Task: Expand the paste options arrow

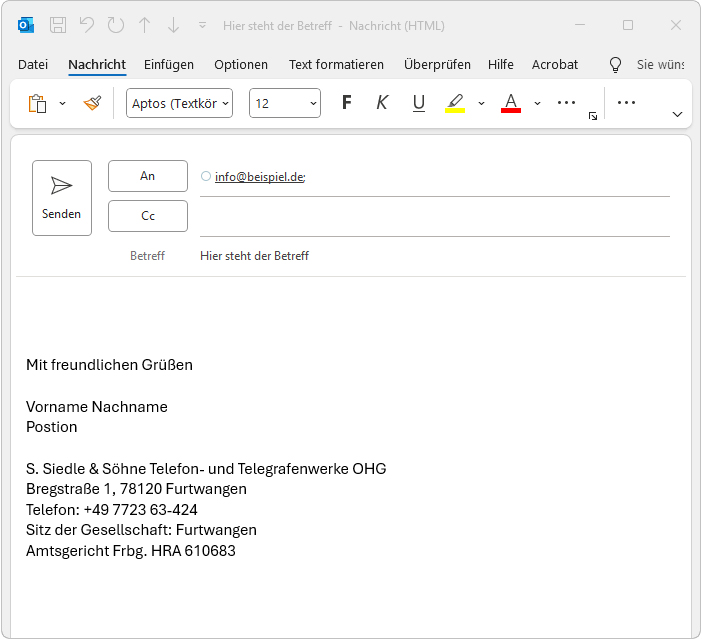Action: coord(62,103)
